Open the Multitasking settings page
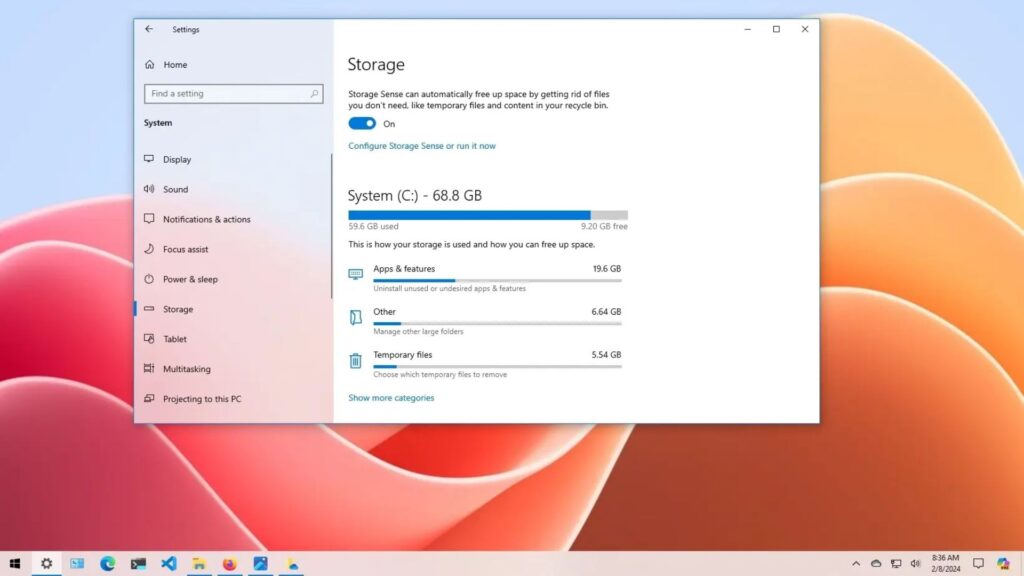This screenshot has width=1024, height=576. click(x=186, y=369)
